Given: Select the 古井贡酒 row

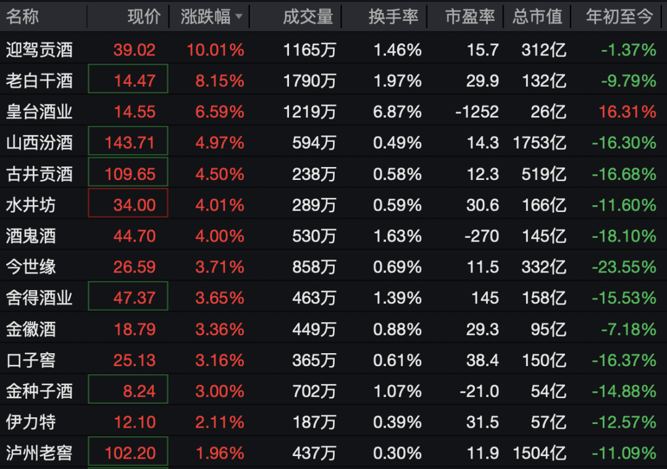Looking at the screenshot, I should click(x=39, y=173).
